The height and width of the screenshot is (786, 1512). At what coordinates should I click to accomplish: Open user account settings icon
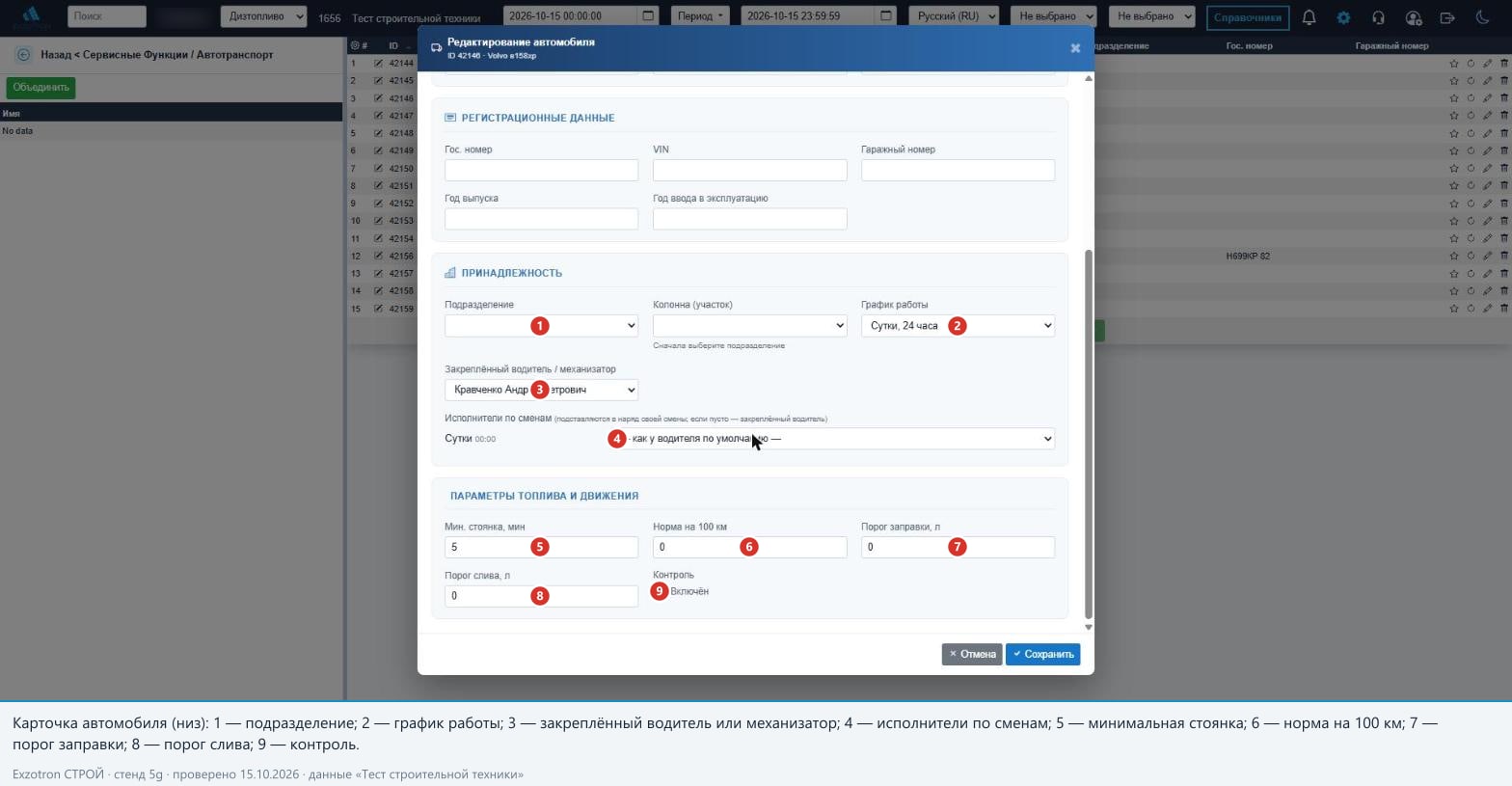point(1413,16)
